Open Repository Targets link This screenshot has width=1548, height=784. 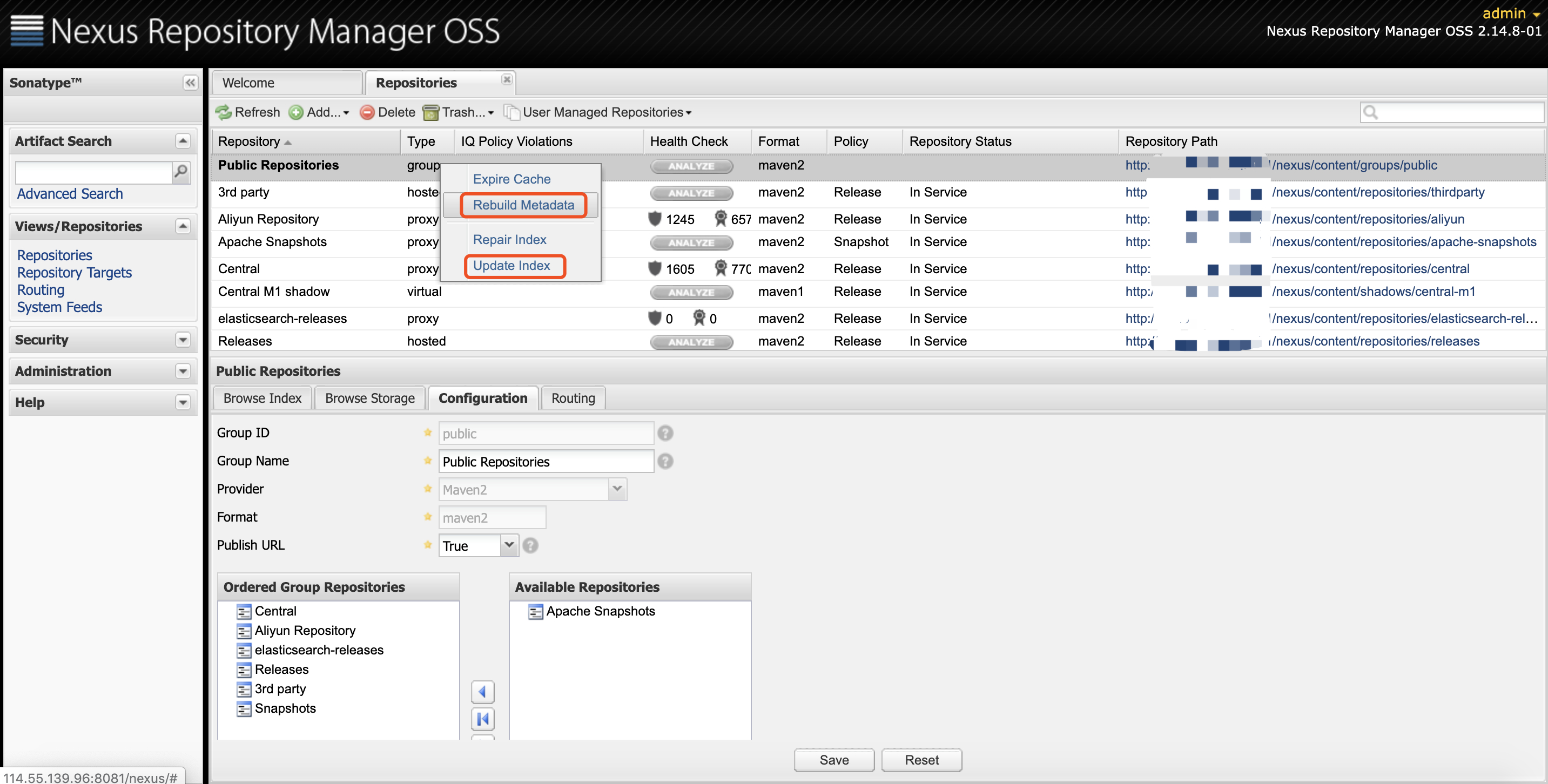[x=75, y=273]
